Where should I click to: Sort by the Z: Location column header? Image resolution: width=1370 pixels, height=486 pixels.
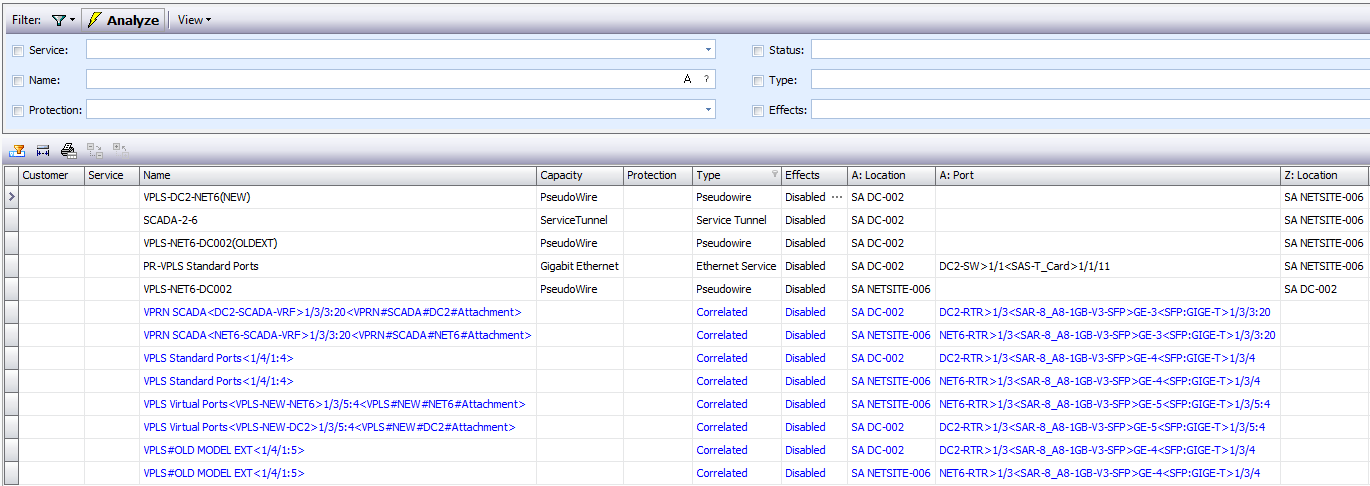(1325, 175)
